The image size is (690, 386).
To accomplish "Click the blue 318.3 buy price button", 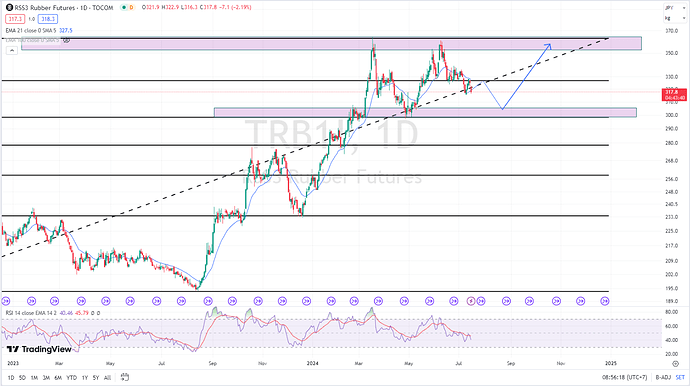I will (48, 19).
